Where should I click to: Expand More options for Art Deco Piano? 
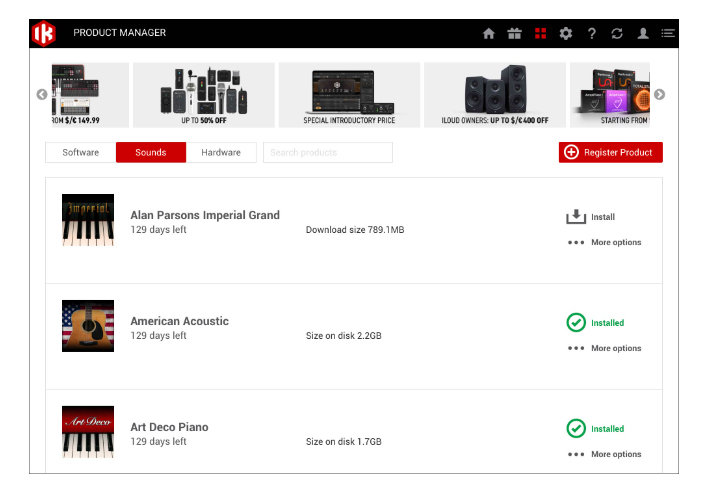pos(605,455)
